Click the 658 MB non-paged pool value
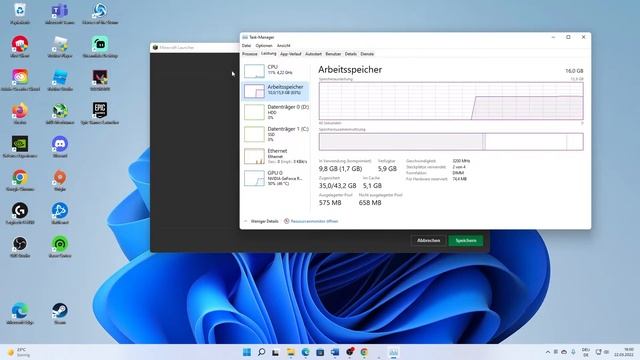The height and width of the screenshot is (360, 640). [370, 203]
